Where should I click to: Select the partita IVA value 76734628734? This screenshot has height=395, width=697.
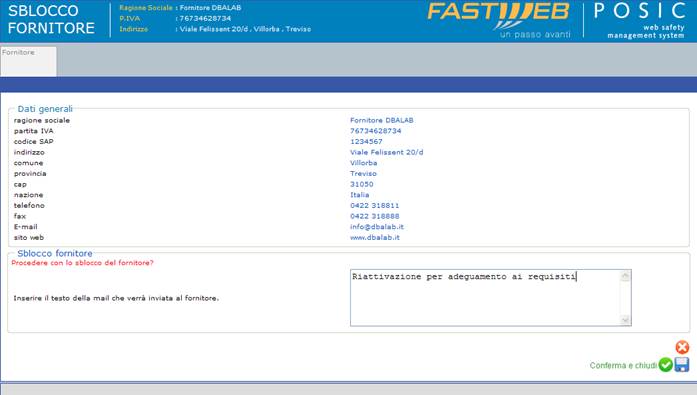(x=376, y=131)
